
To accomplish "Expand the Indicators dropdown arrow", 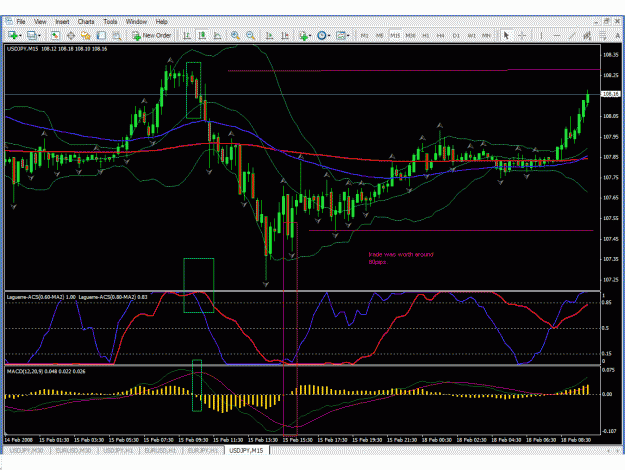I will [311, 36].
